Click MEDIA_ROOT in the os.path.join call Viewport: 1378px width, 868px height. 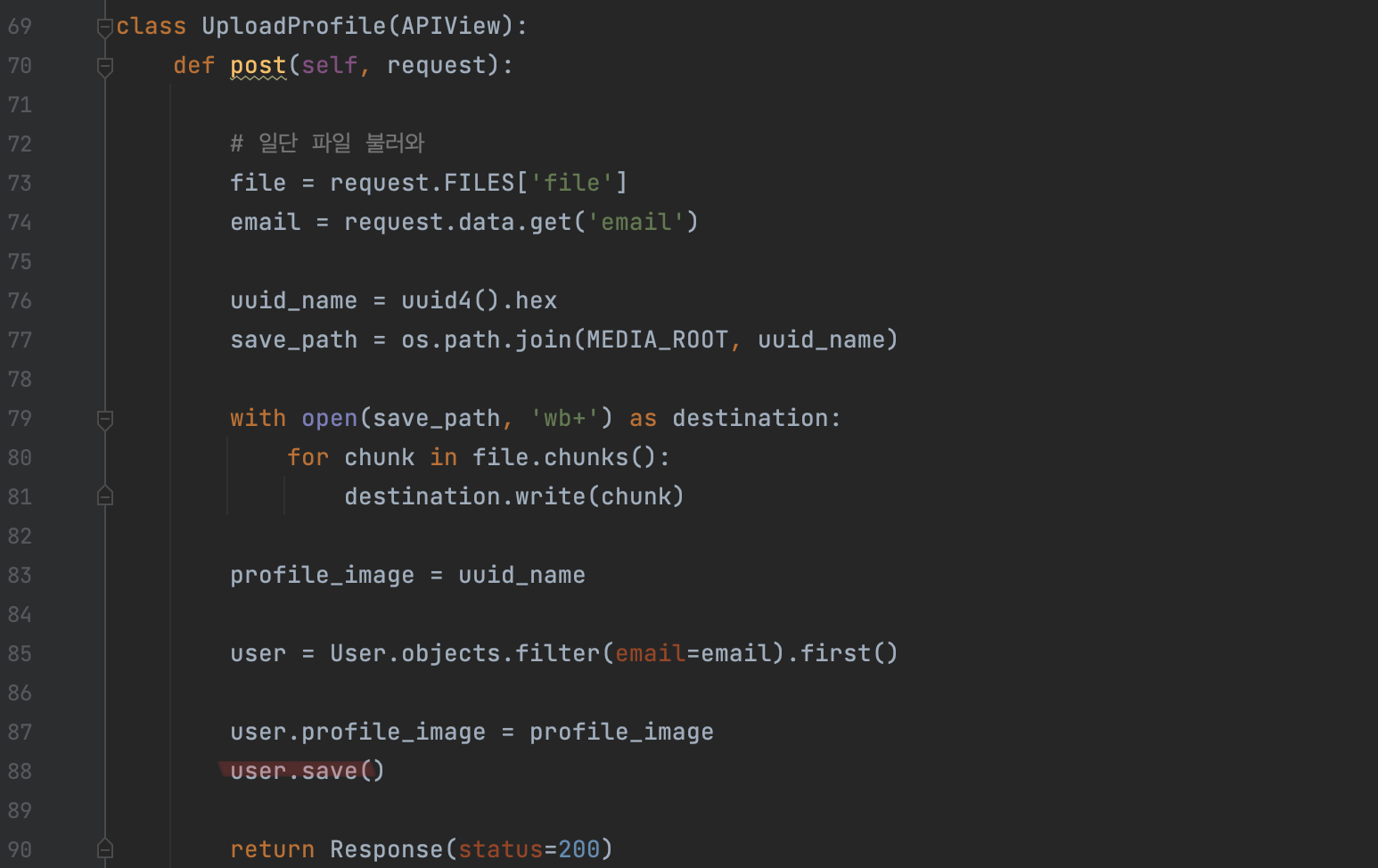click(x=658, y=340)
